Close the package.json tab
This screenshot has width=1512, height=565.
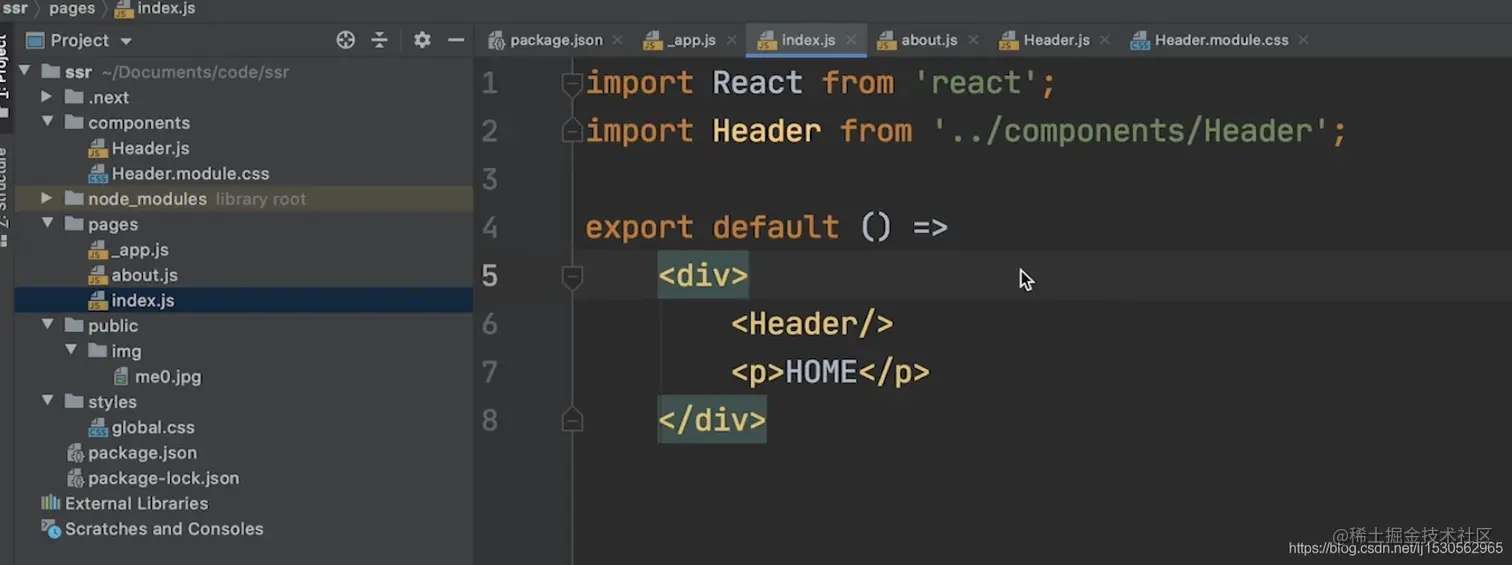[x=617, y=40]
